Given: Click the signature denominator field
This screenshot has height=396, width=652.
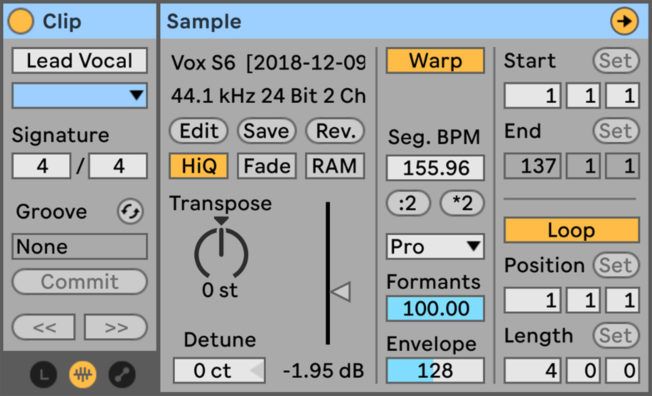Looking at the screenshot, I should point(118,166).
